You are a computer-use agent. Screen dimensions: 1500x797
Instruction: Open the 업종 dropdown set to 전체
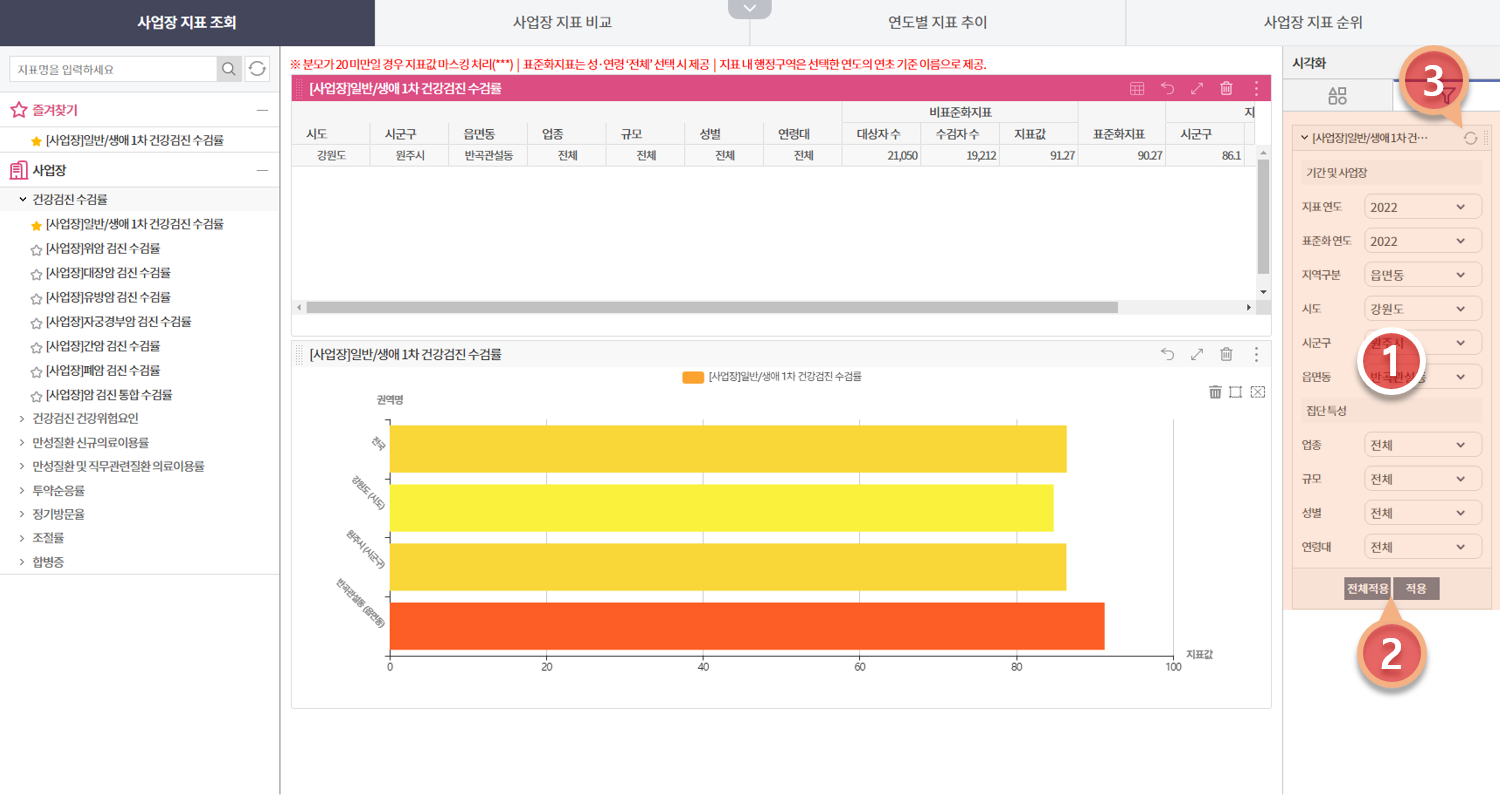tap(1423, 445)
